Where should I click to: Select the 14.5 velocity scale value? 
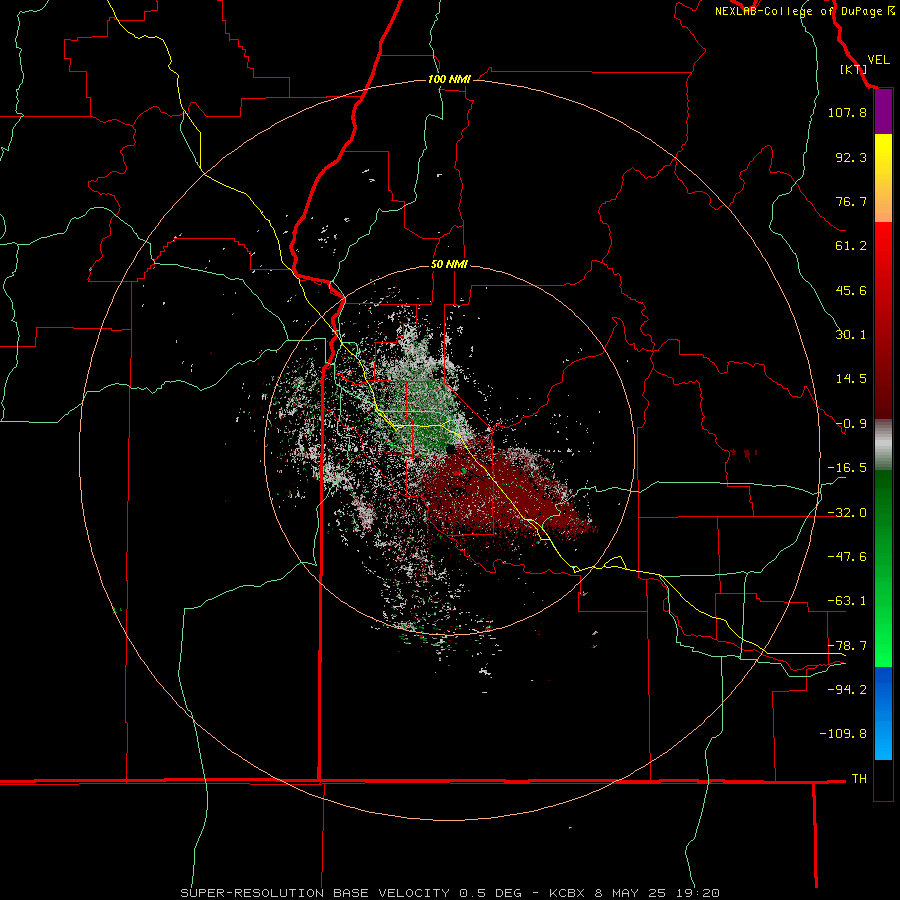[851, 379]
